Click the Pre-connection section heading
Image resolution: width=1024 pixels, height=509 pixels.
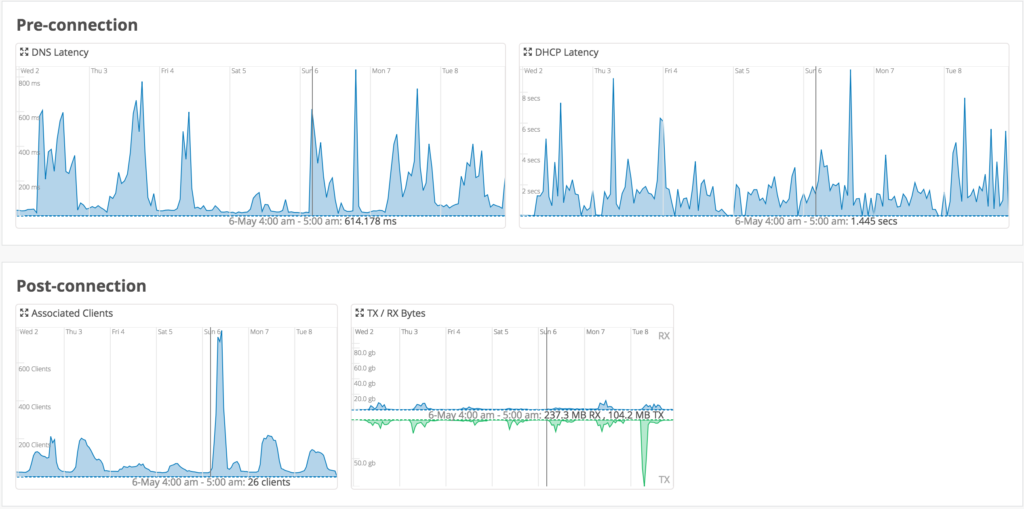(x=77, y=24)
